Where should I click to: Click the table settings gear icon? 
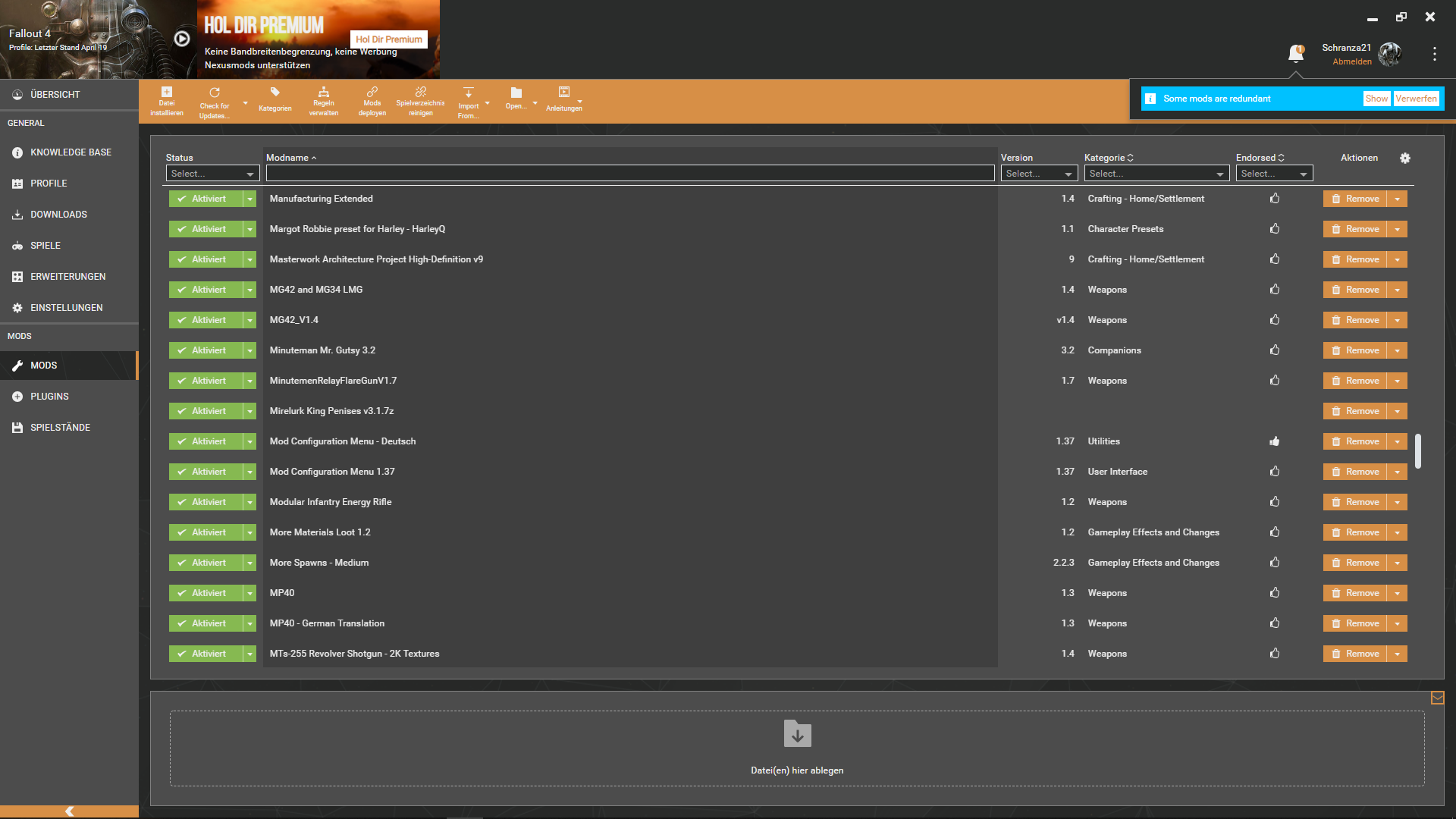(1405, 158)
